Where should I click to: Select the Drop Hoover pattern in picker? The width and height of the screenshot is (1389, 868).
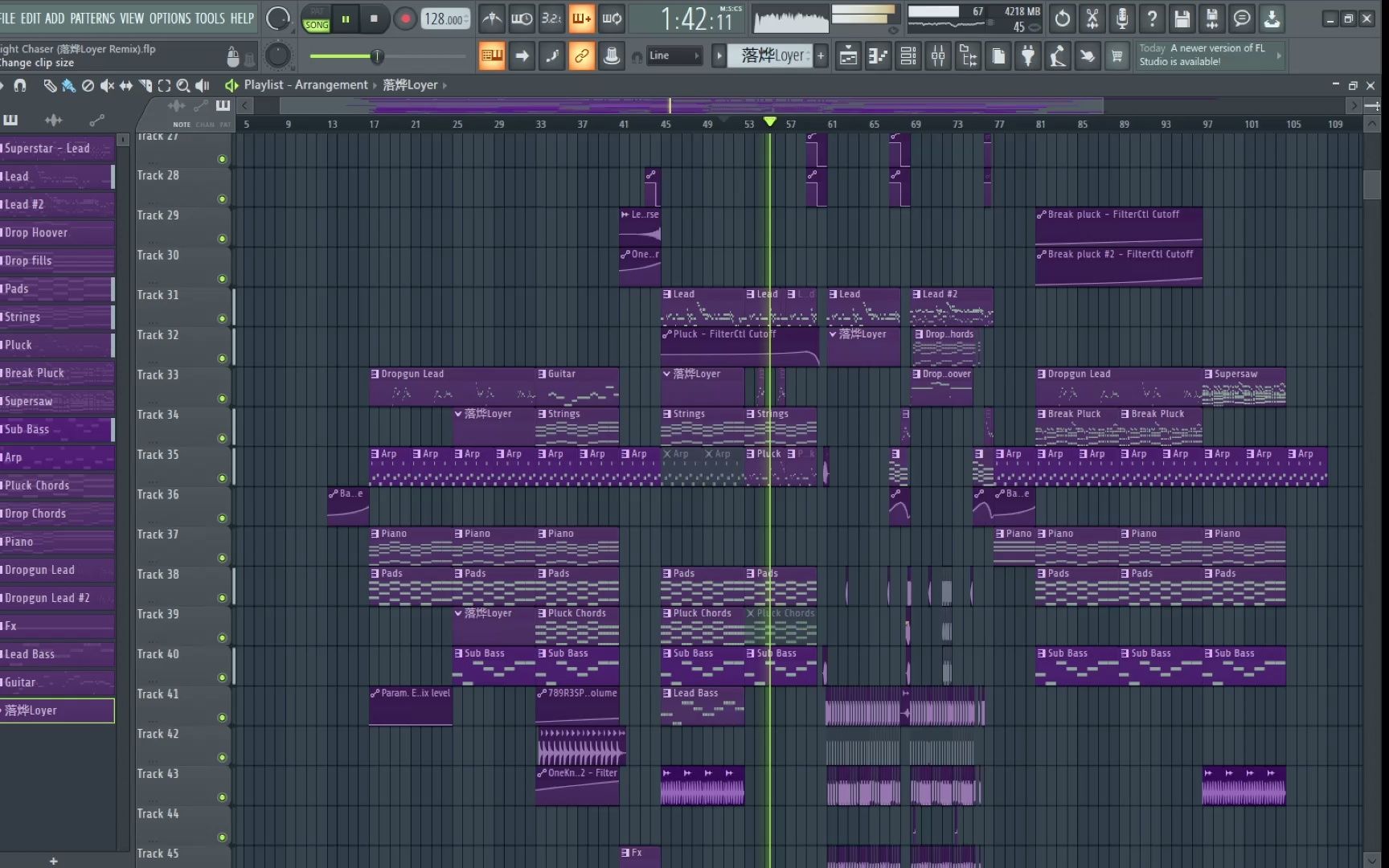click(57, 233)
